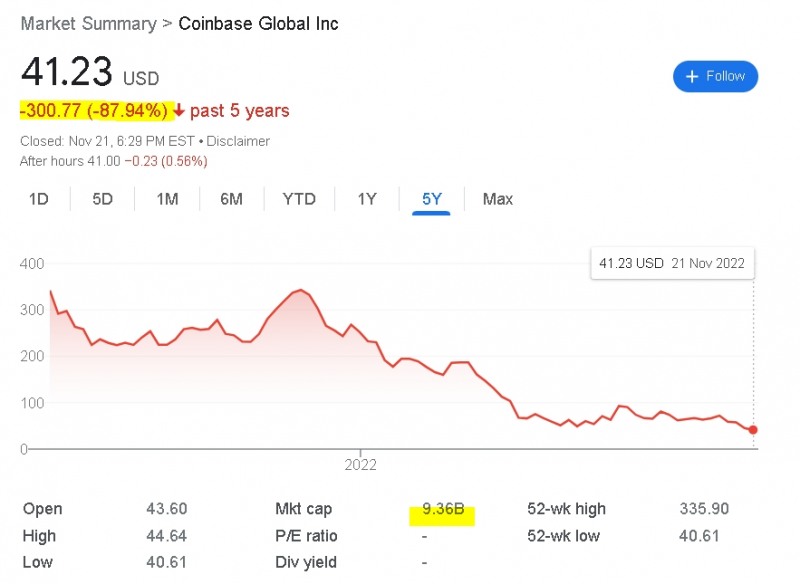
Task: Click the 2022 label on chart axis
Action: click(361, 465)
